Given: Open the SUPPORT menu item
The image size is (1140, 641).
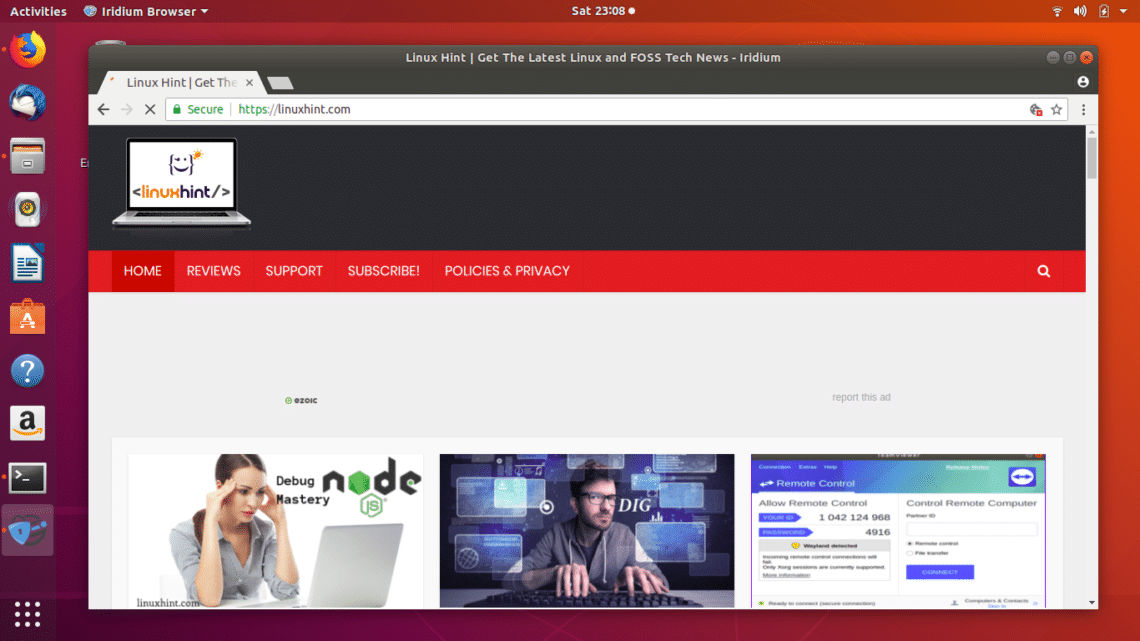Looking at the screenshot, I should coord(294,271).
